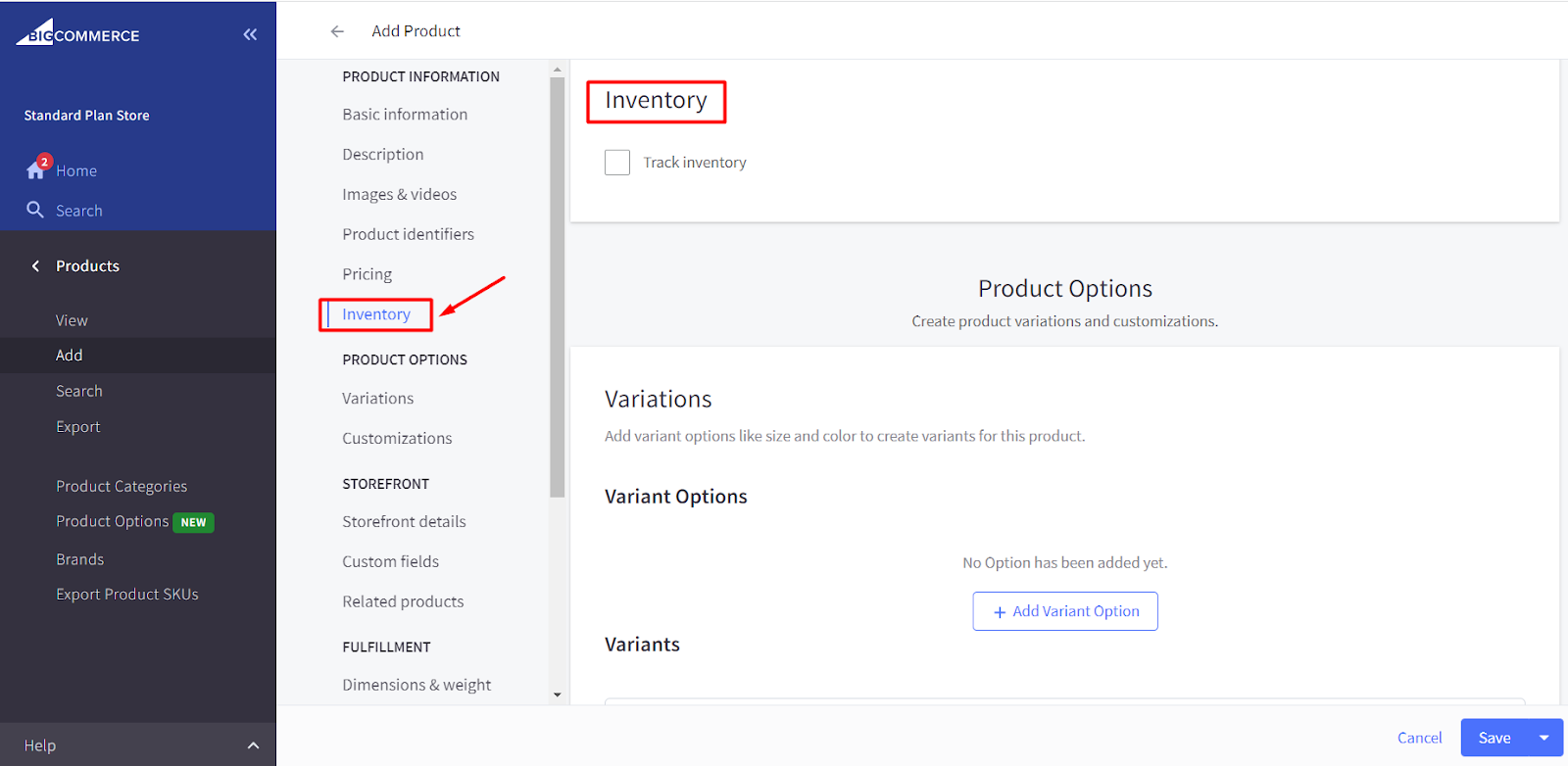Click the Products back chevron icon
This screenshot has height=766, width=1568.
tap(35, 265)
